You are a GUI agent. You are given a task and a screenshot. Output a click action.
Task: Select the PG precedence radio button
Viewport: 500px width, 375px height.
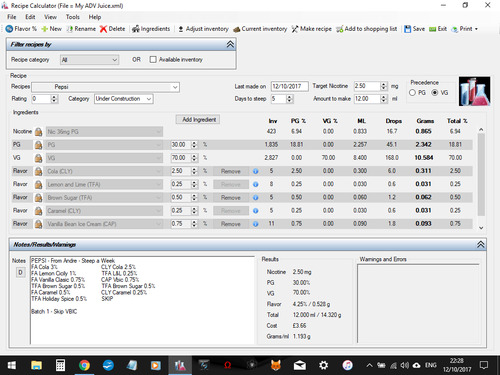pos(412,93)
